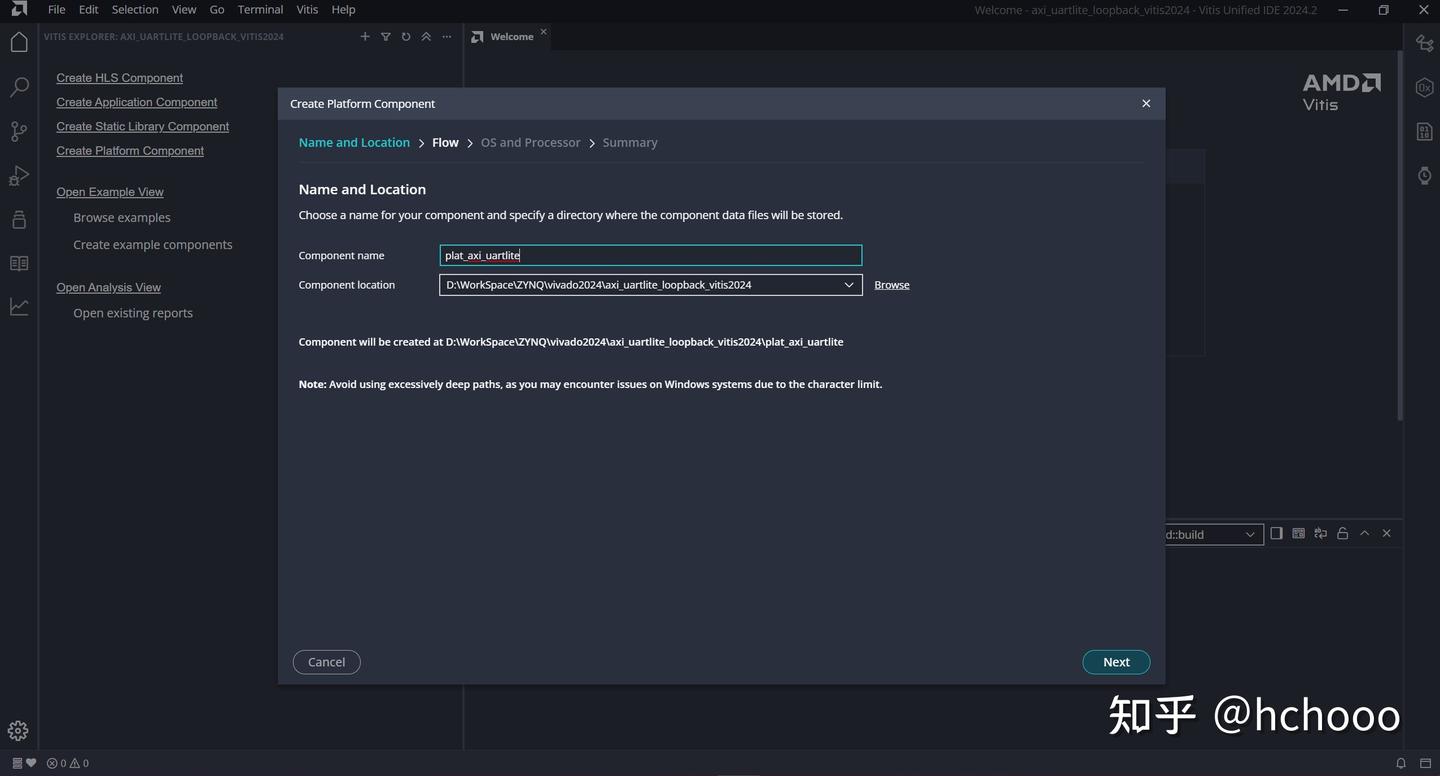This screenshot has width=1440, height=776.
Task: Open the Go menu
Action: pyautogui.click(x=217, y=9)
